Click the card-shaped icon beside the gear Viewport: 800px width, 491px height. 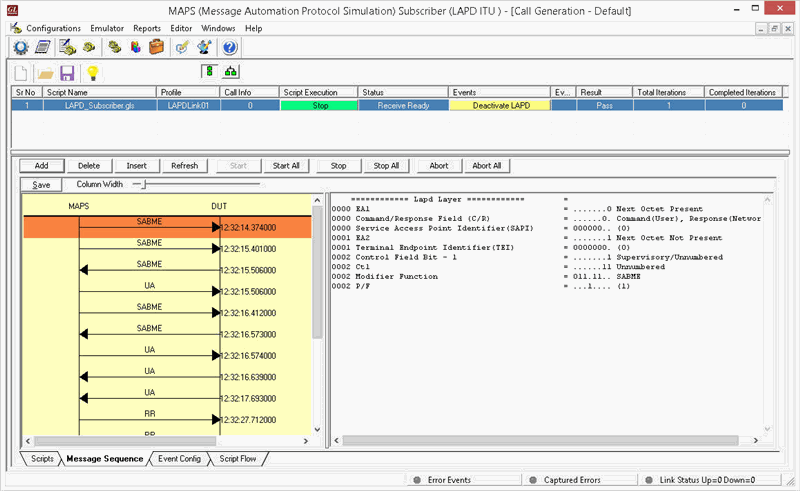coord(43,47)
